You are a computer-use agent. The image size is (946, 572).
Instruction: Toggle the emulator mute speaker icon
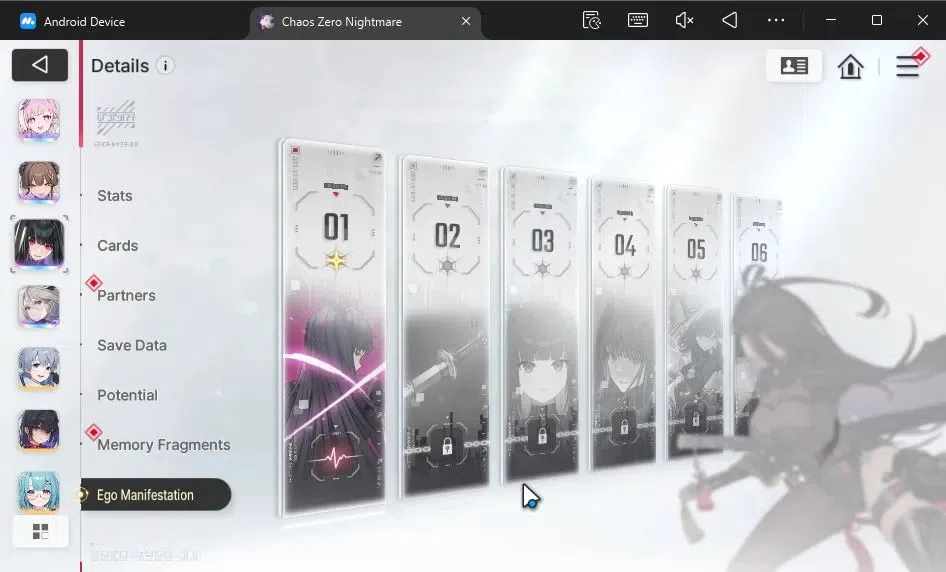pyautogui.click(x=684, y=21)
